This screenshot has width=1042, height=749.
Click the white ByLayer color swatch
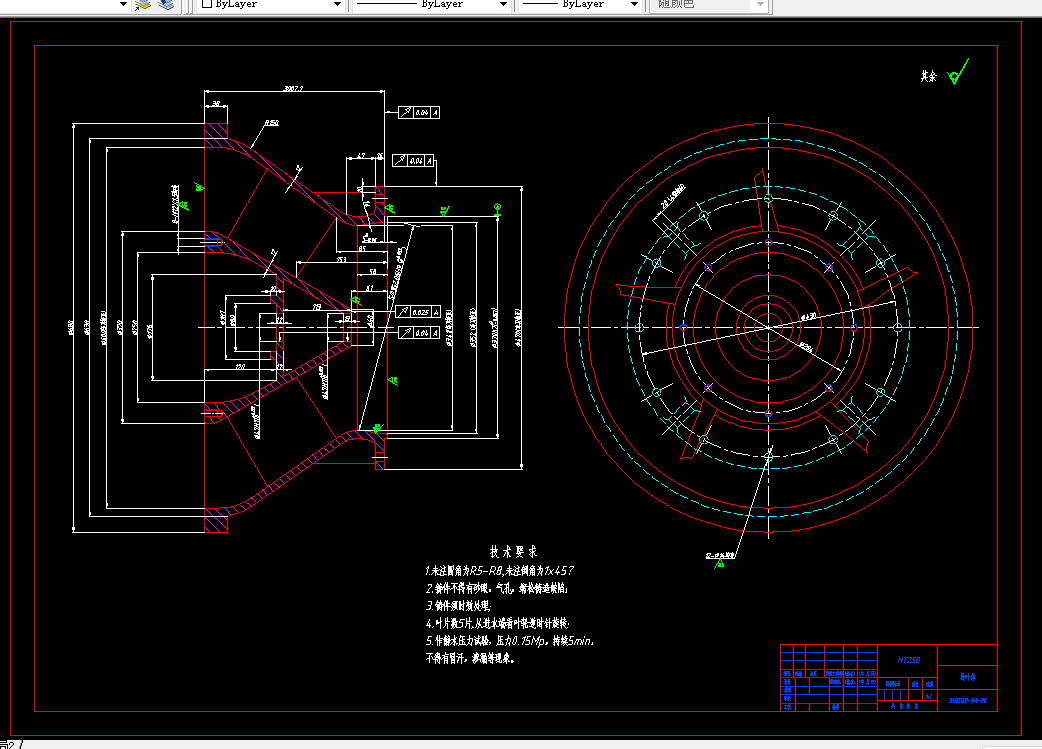207,4
